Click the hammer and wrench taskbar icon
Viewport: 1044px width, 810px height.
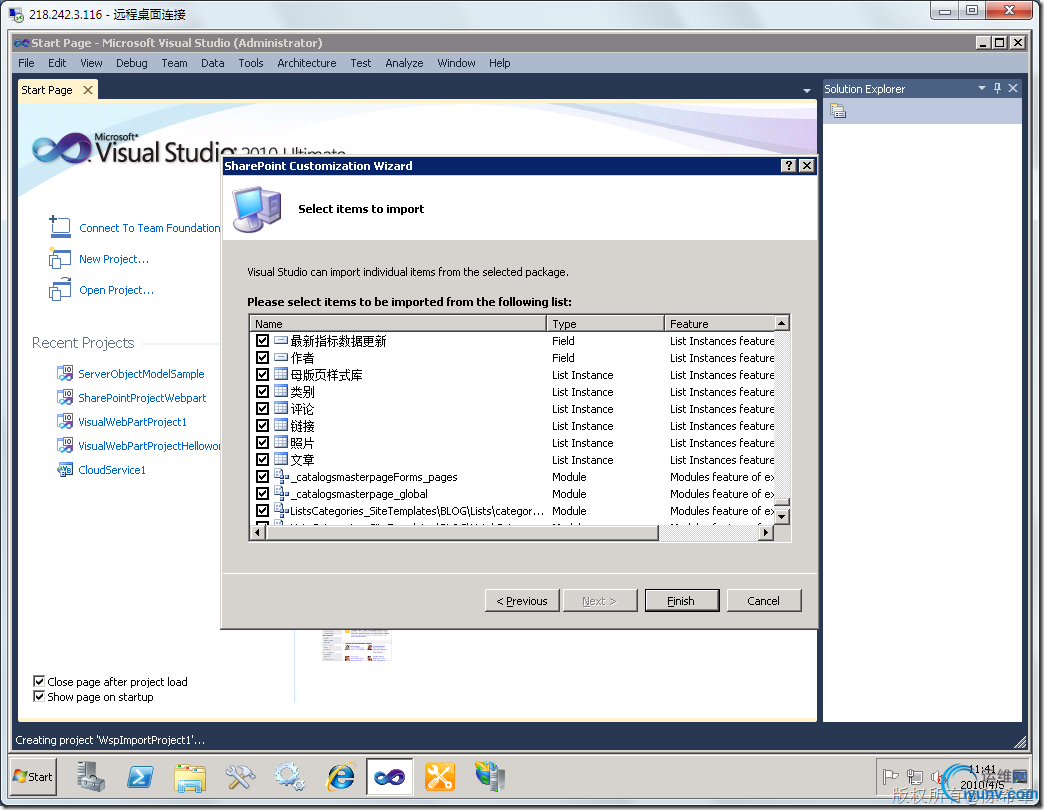coord(240,777)
